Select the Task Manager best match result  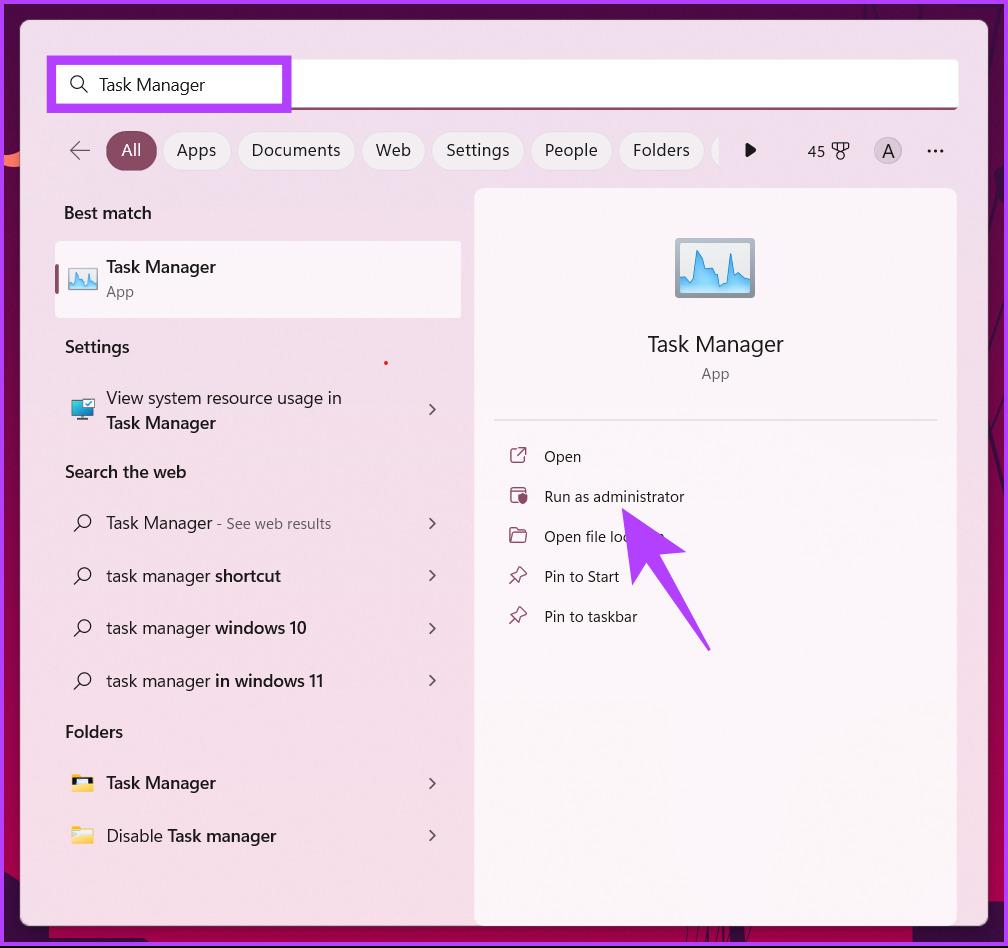[x=258, y=279]
